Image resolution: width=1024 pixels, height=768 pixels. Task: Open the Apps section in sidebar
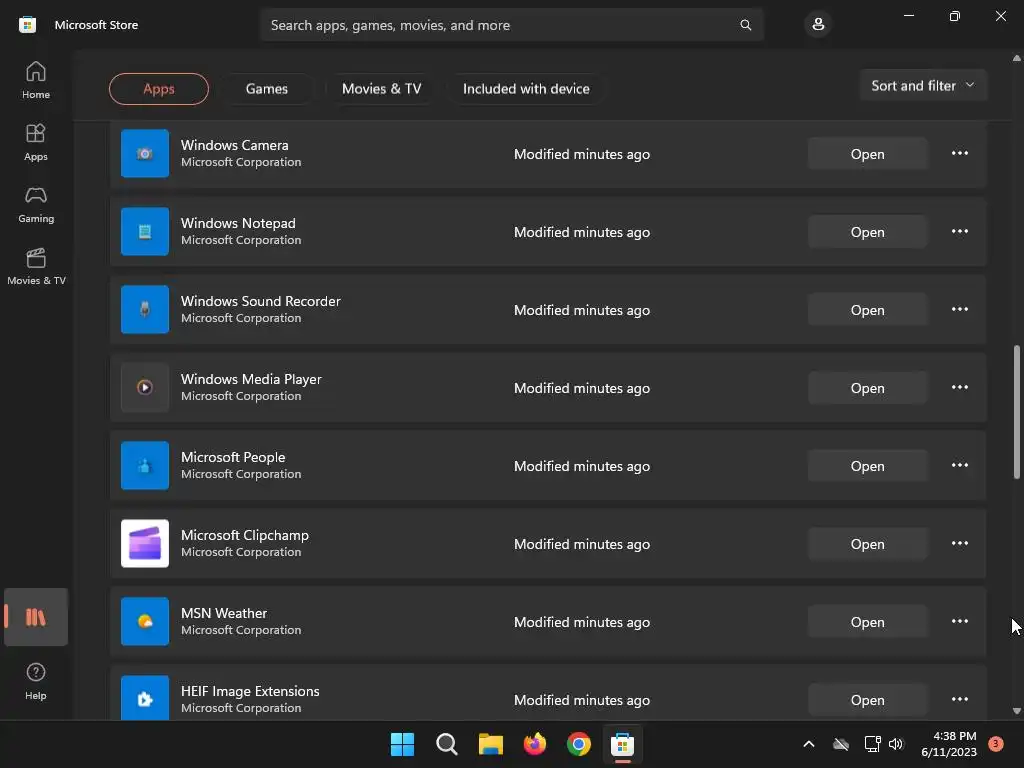pos(36,142)
